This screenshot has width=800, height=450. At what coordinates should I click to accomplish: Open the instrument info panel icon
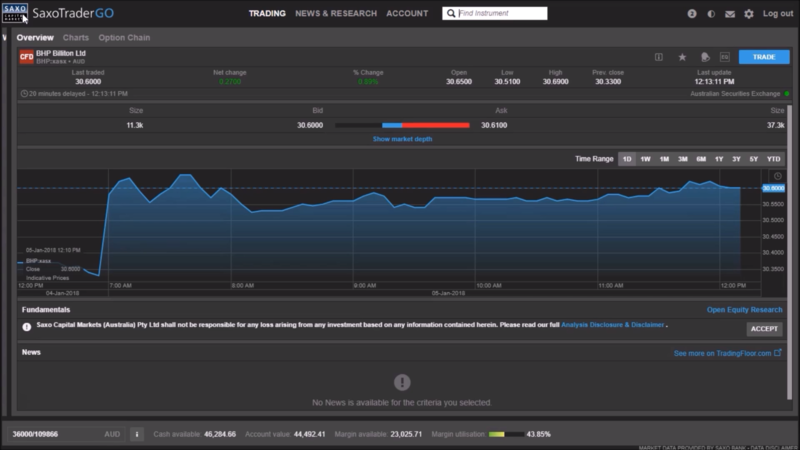pyautogui.click(x=659, y=57)
